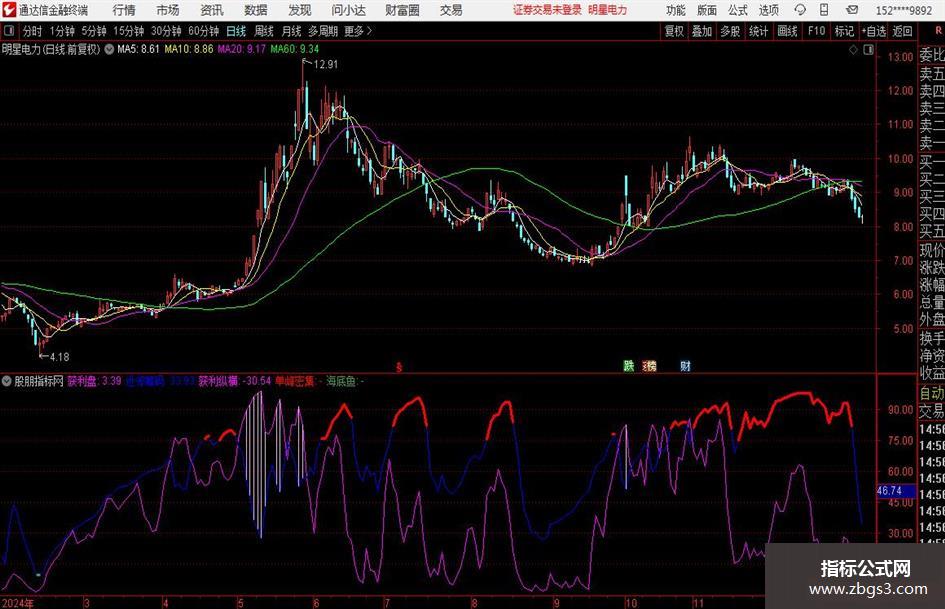The image size is (945, 609).
Task: Click the 多股 multi-stock button
Action: (730, 31)
